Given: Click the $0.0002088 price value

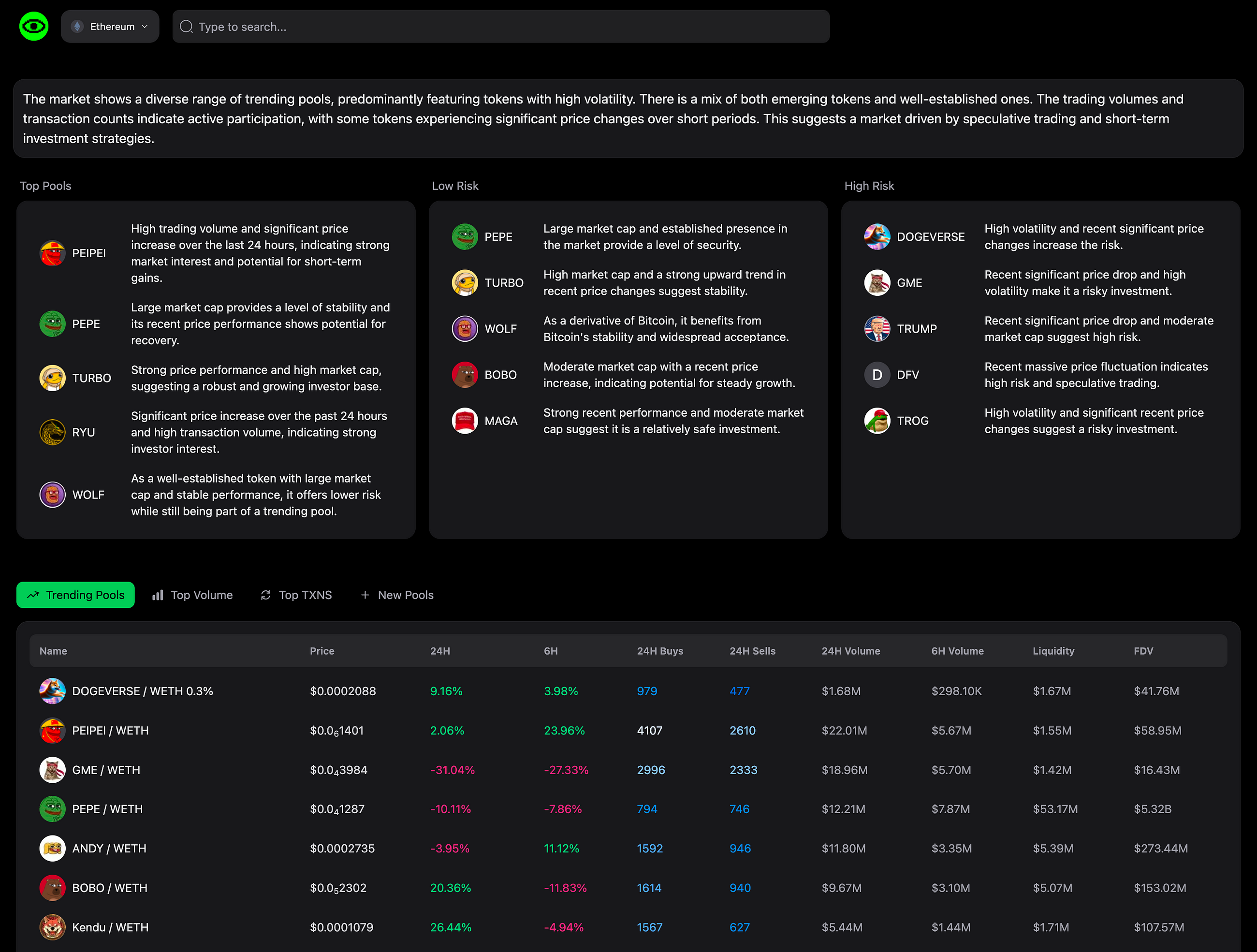Looking at the screenshot, I should click(343, 691).
